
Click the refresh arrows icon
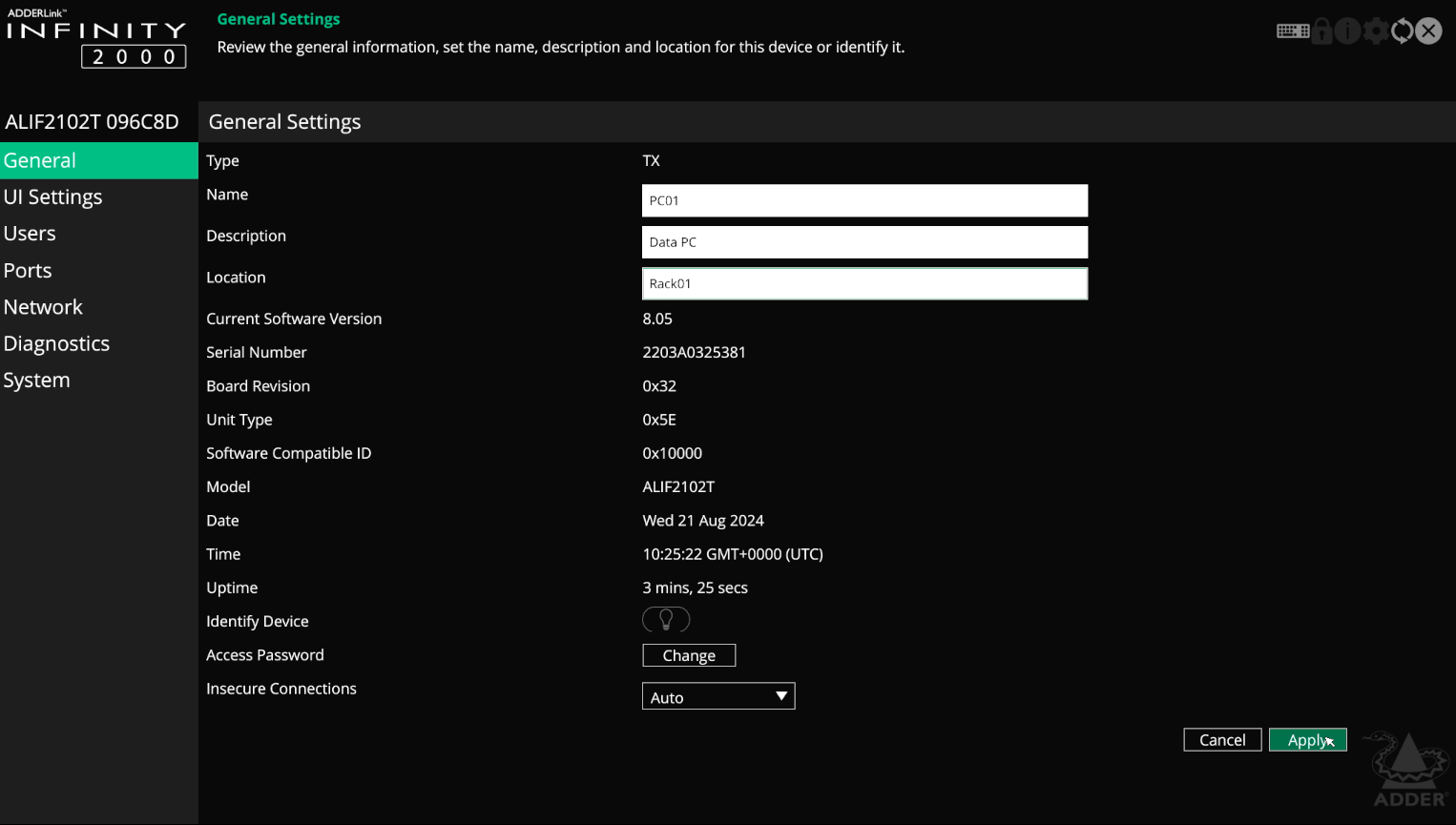tap(1402, 31)
